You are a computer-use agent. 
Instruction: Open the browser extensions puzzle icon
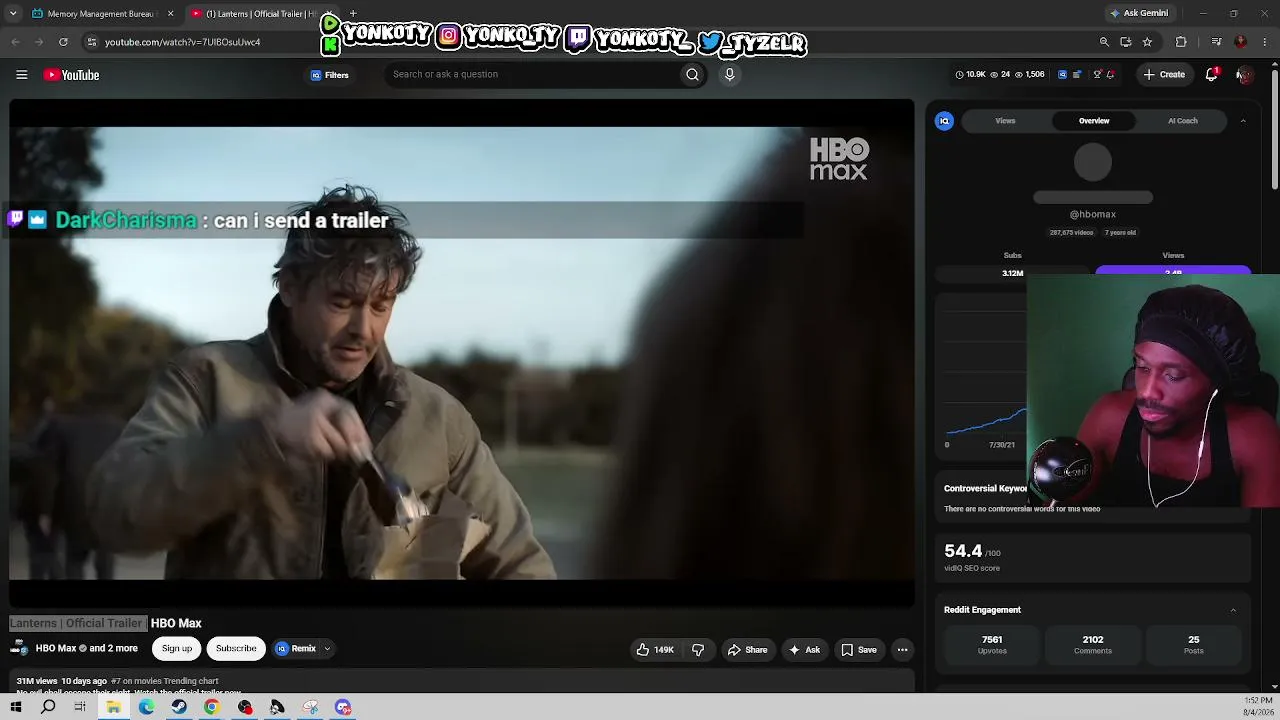(1181, 42)
